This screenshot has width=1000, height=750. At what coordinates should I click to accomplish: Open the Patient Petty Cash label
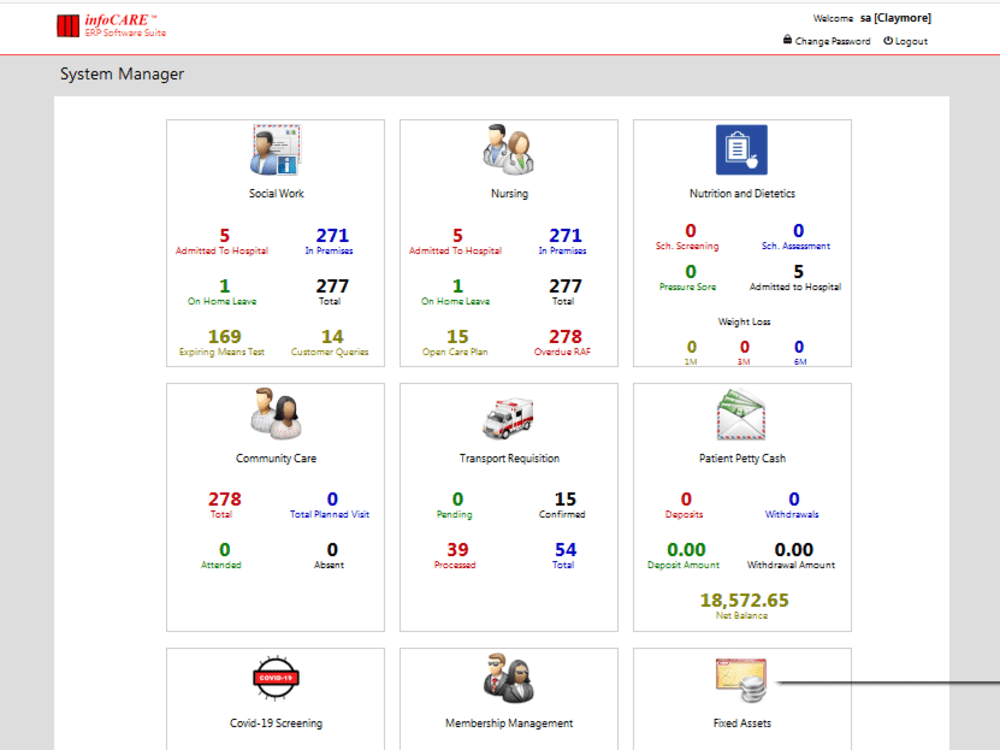[742, 458]
